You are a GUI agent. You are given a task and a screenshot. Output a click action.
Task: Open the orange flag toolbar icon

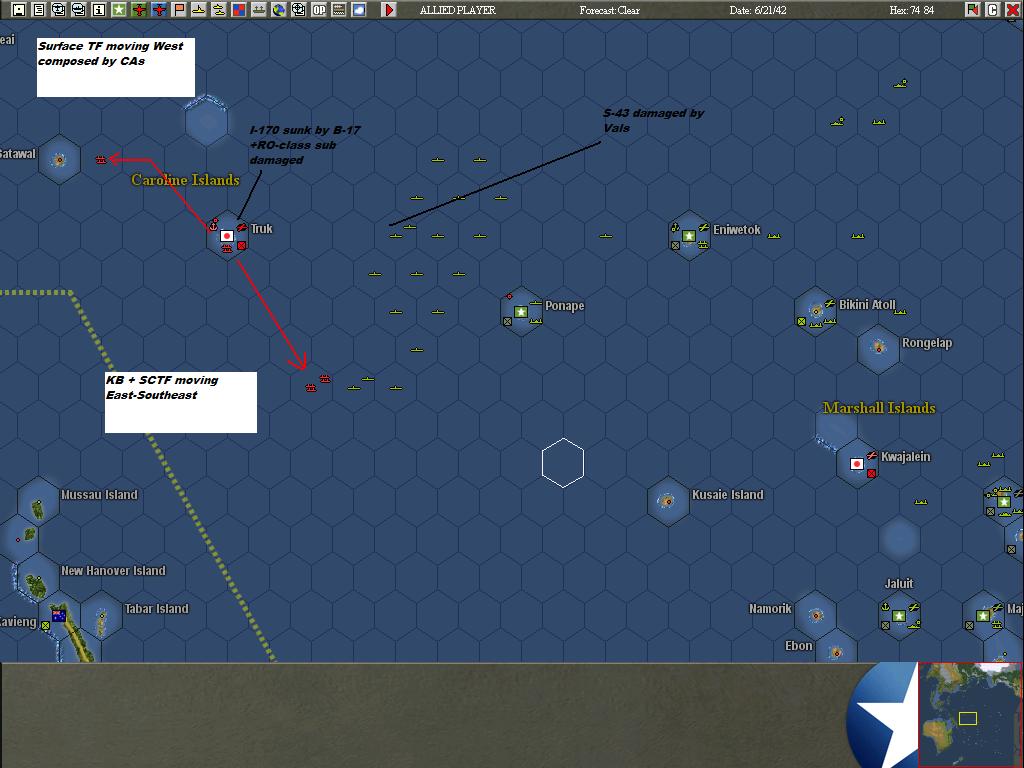pos(179,10)
